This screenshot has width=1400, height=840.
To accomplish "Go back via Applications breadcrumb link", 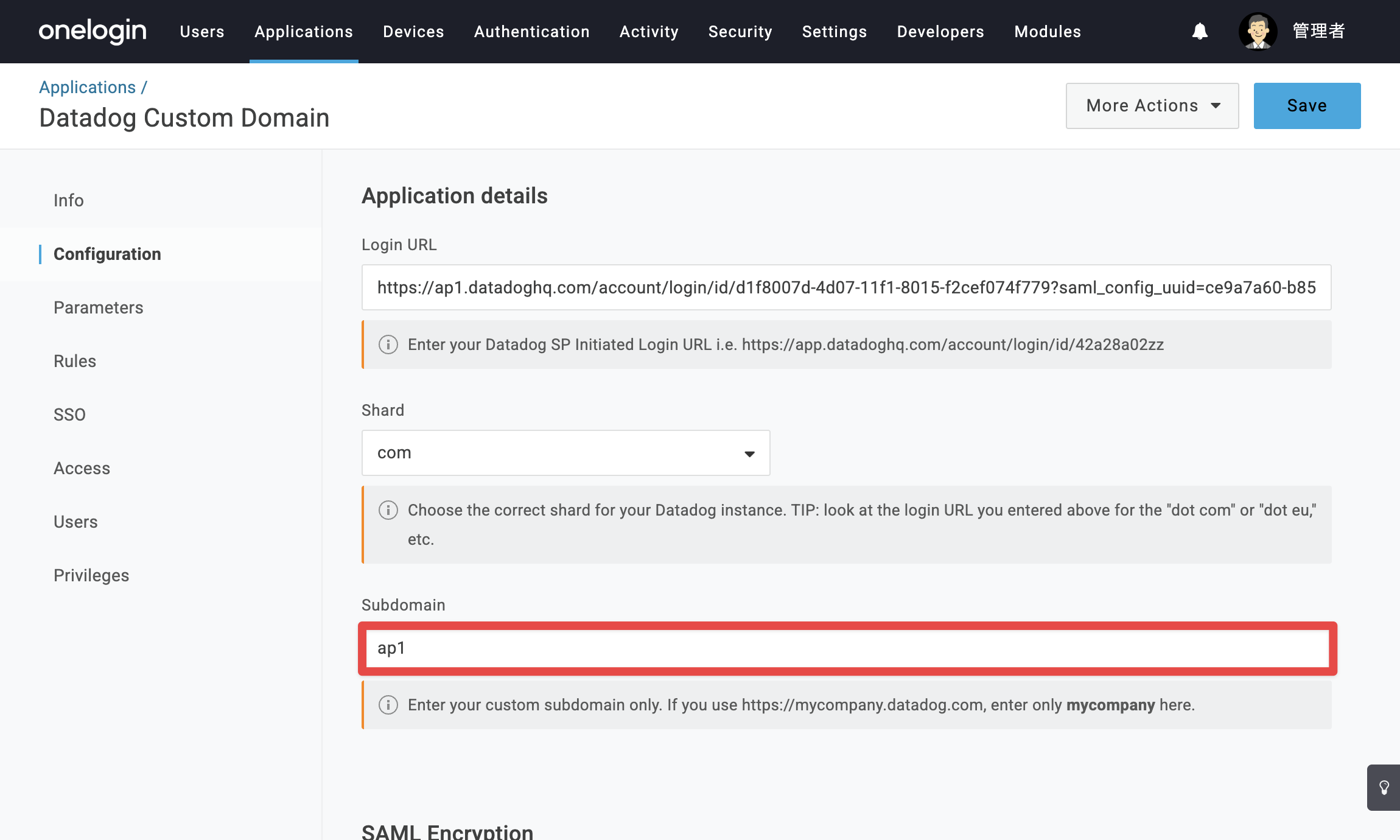I will (x=88, y=87).
